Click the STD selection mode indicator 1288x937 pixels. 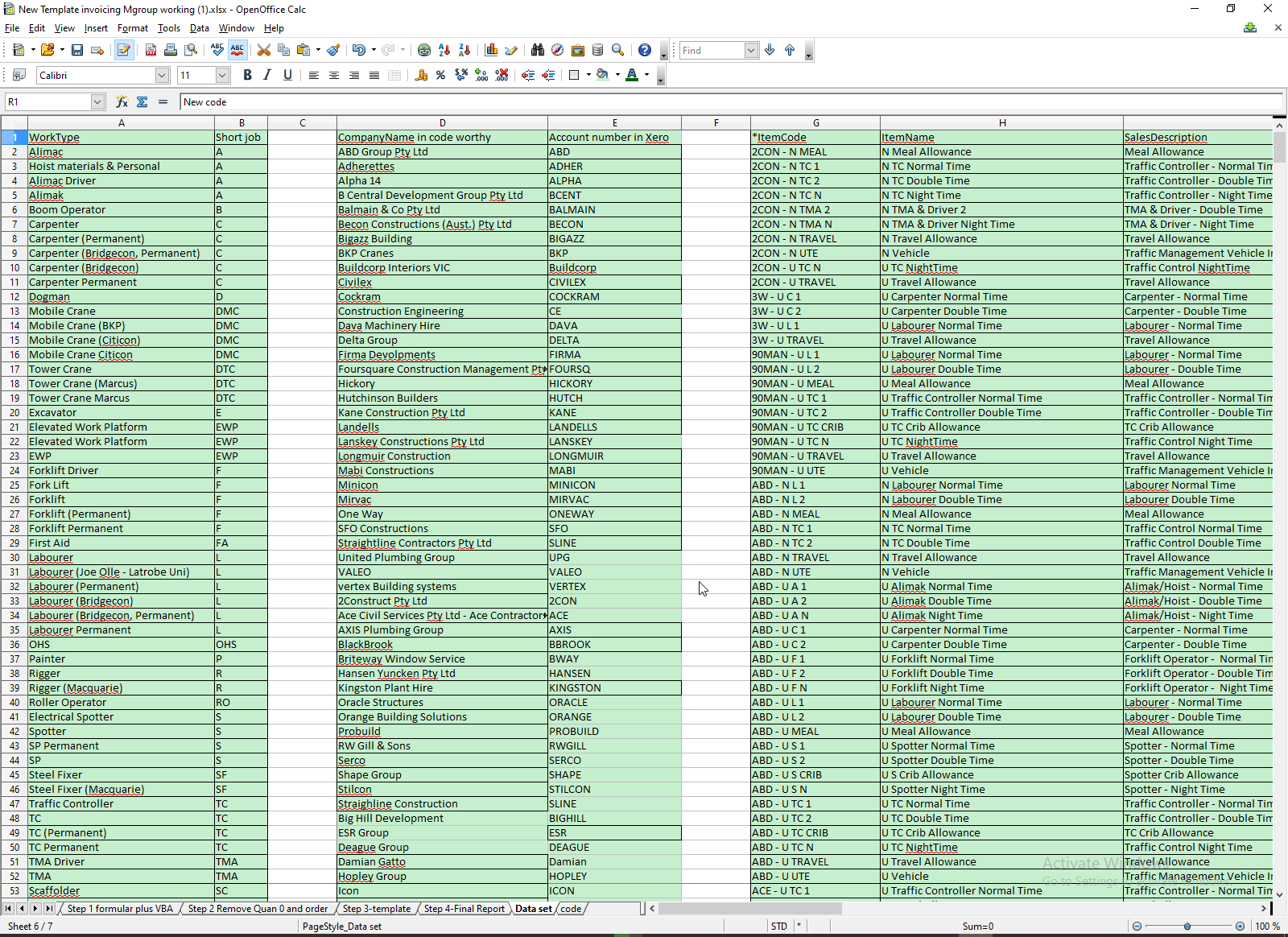click(779, 927)
